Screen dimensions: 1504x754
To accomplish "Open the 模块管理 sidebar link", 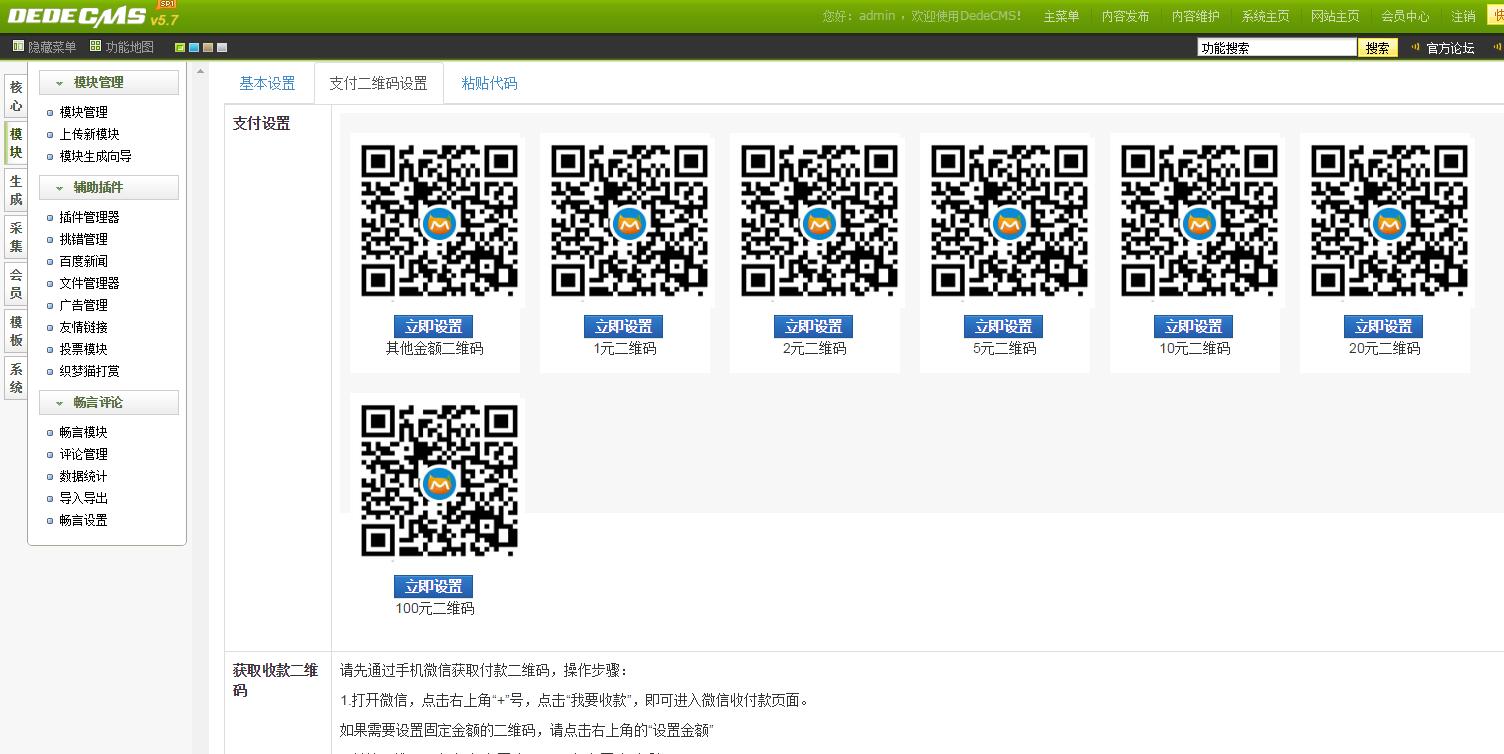I will click(x=83, y=112).
